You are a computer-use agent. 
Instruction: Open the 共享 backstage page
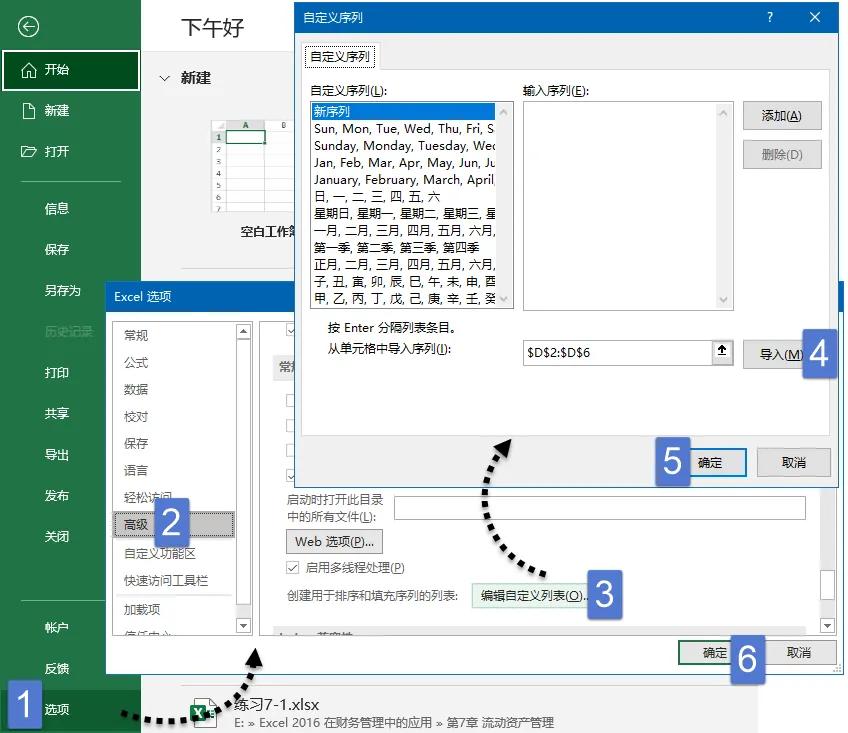point(56,413)
